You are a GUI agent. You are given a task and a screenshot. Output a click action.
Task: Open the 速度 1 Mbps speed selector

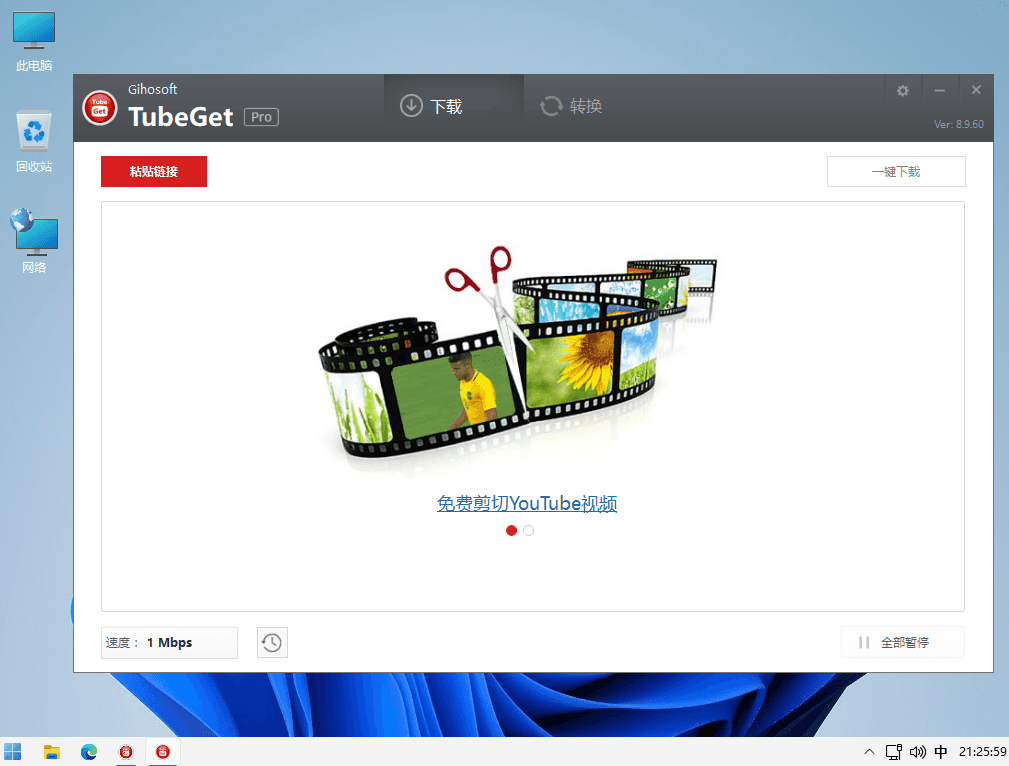click(169, 642)
